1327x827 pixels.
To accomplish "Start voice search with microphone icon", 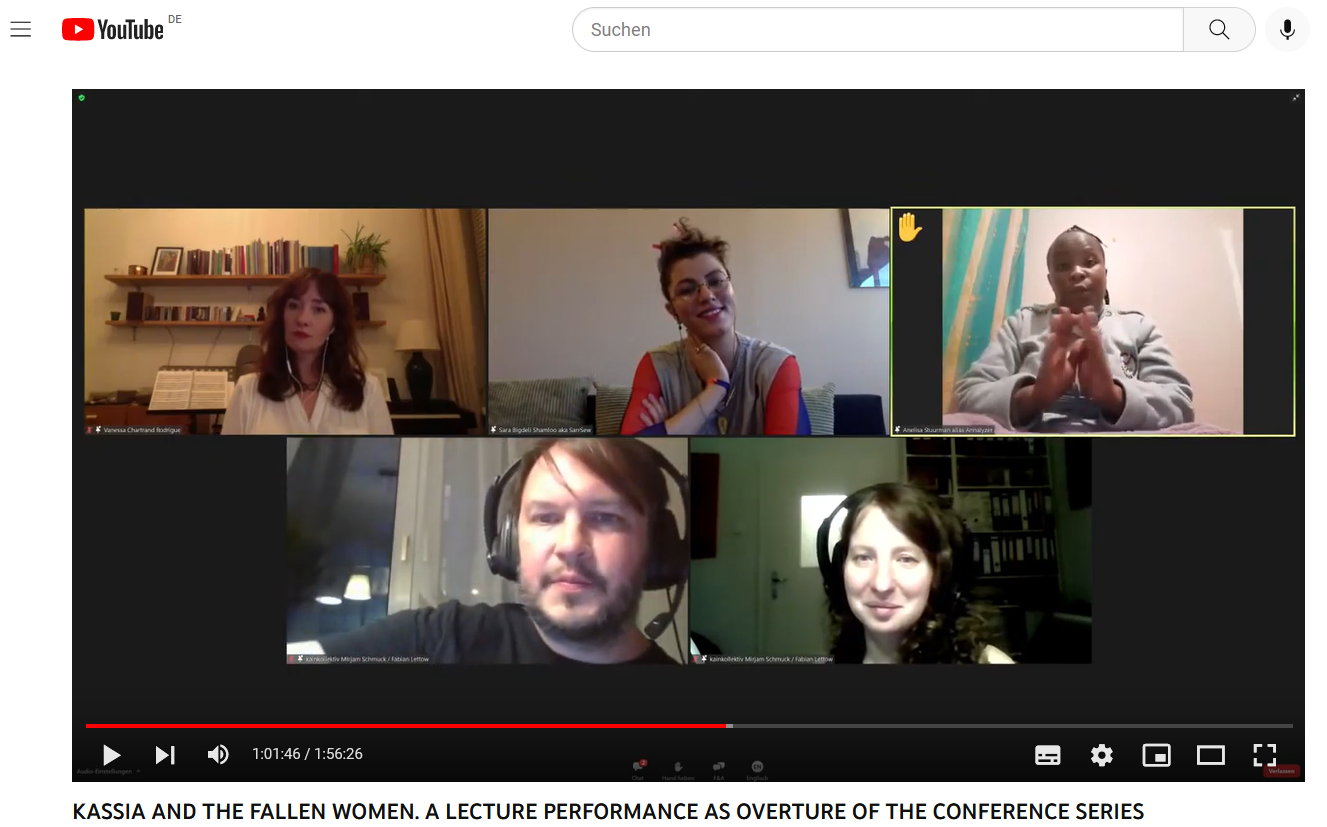I will (x=1288, y=30).
